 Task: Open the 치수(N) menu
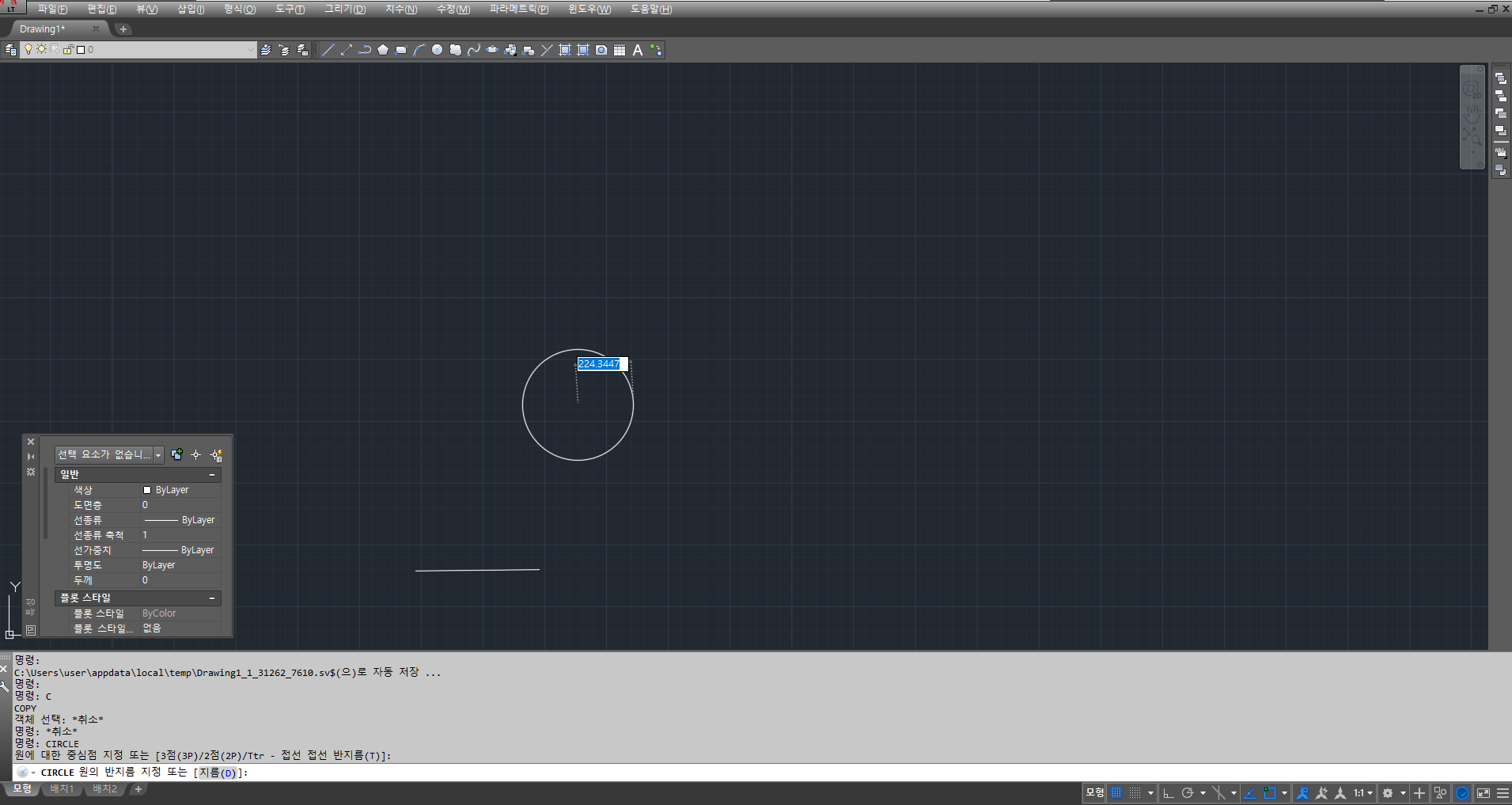[x=401, y=9]
